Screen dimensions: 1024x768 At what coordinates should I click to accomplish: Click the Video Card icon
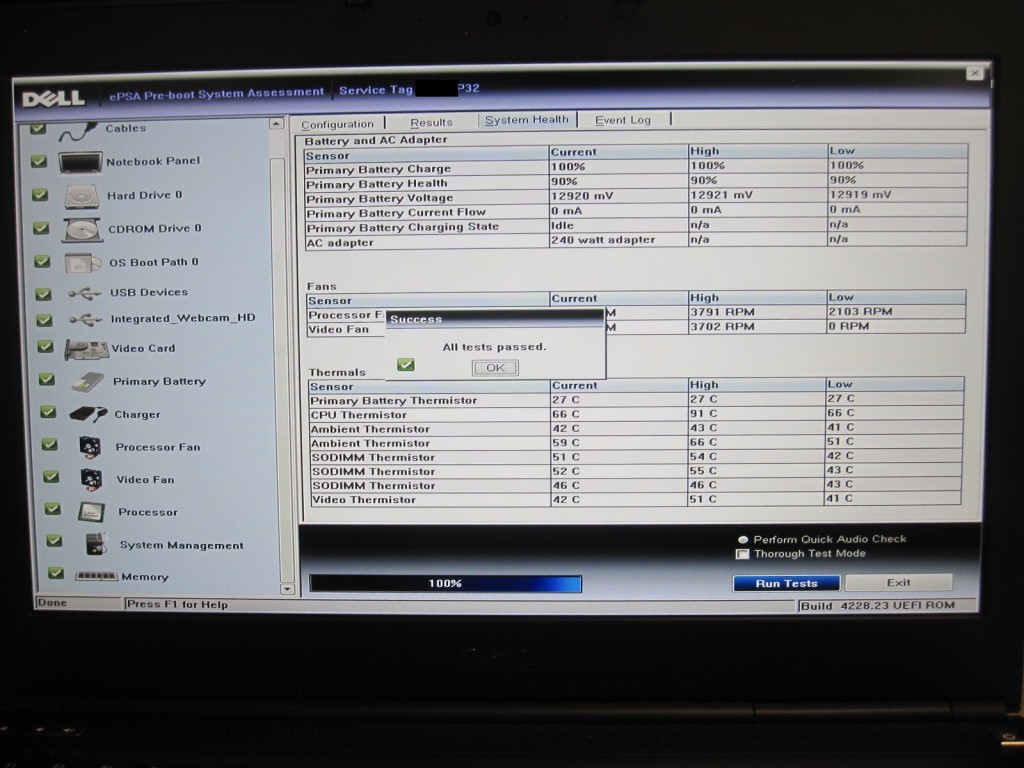(x=86, y=349)
